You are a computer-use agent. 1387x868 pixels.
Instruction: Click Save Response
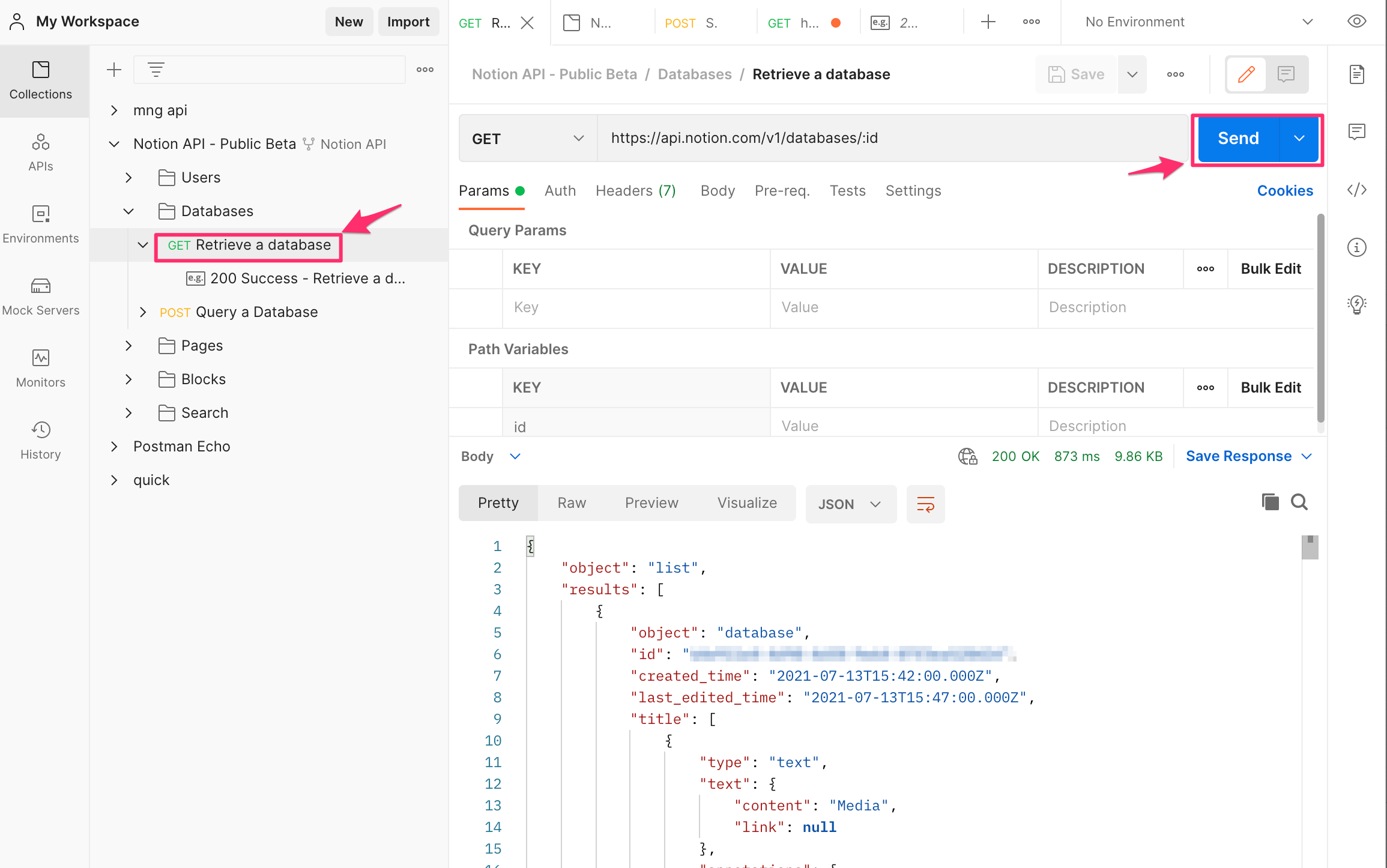pos(1239,456)
